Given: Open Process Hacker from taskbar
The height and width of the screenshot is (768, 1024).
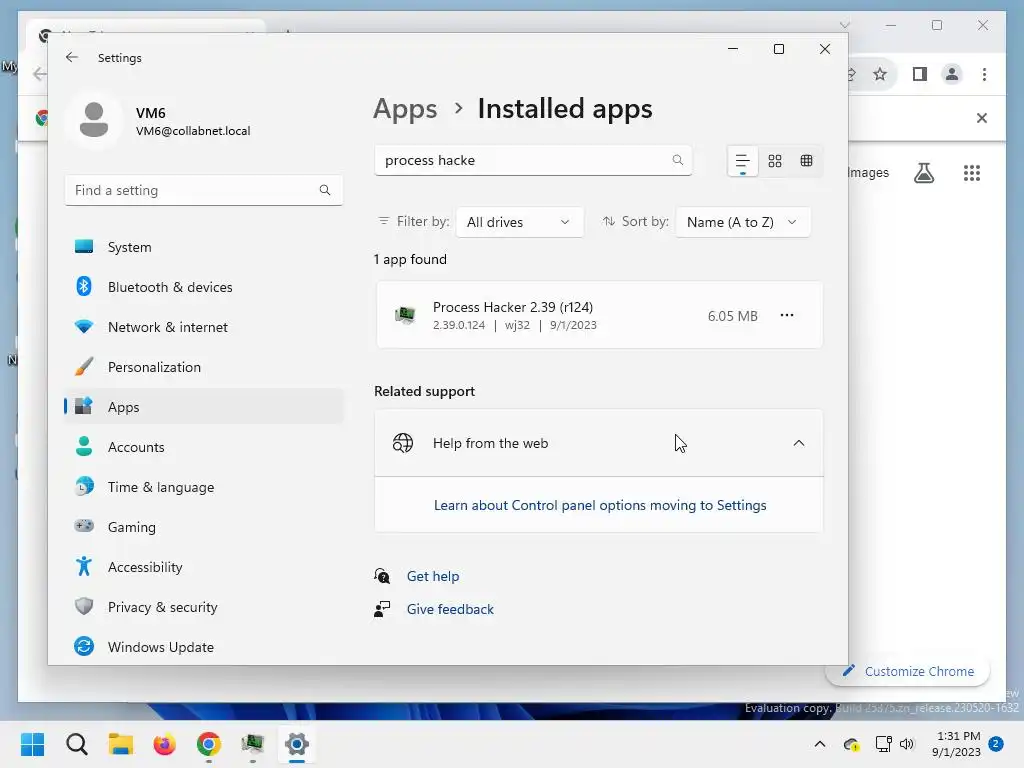Looking at the screenshot, I should pos(253,744).
